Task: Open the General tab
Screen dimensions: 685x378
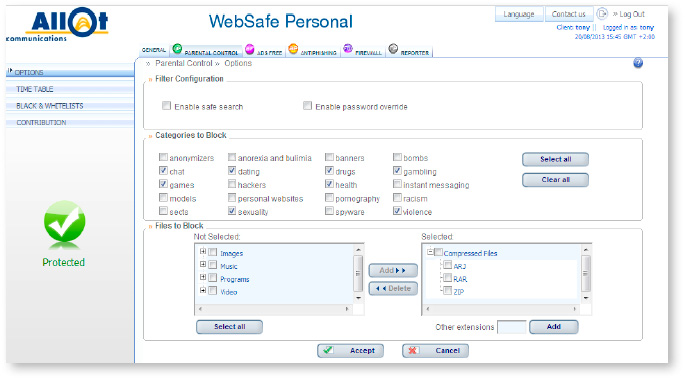Action: (x=153, y=50)
